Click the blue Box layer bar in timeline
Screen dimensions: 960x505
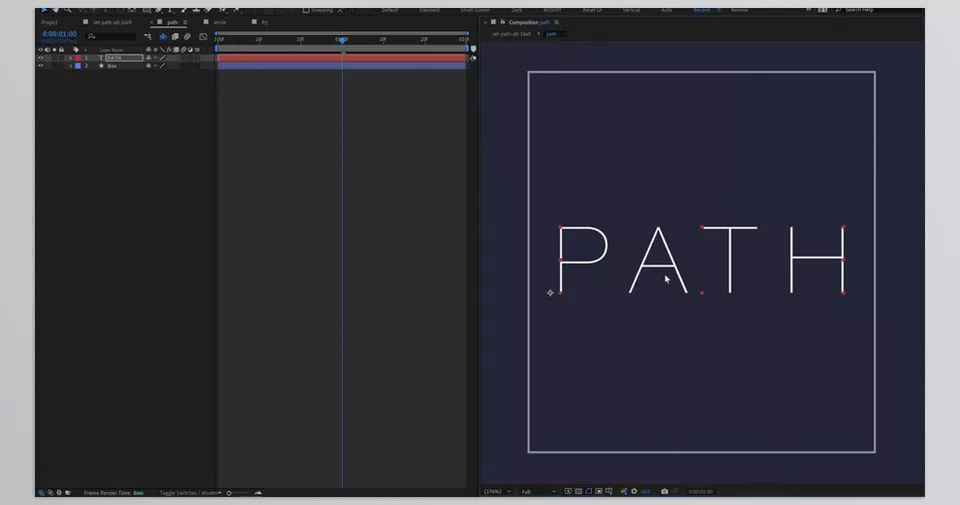[342, 65]
